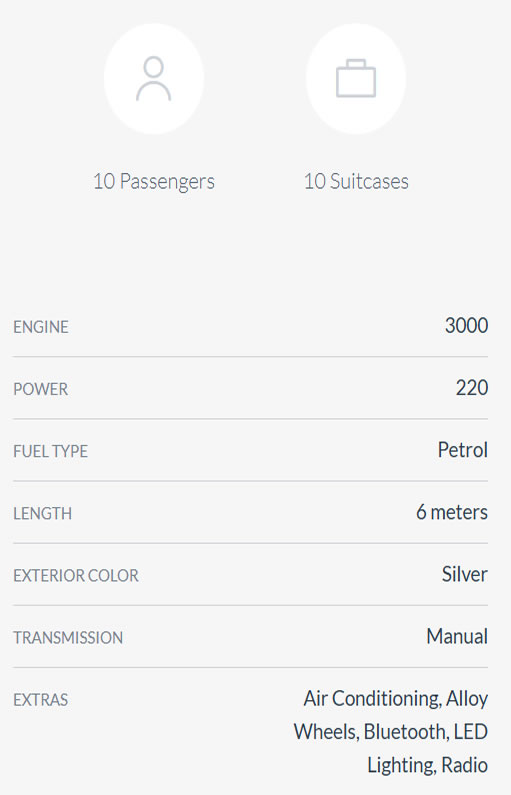511x795 pixels.
Task: Click the suitcase luggage icon
Action: coord(356,79)
